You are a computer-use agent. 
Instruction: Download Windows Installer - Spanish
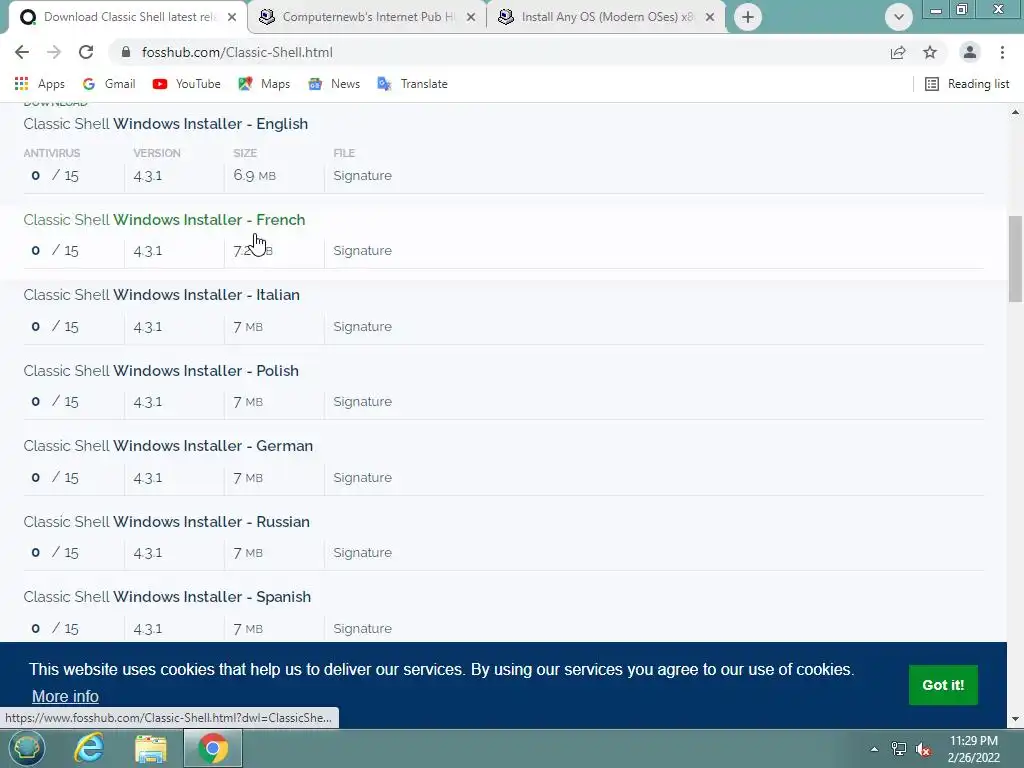[x=167, y=597]
